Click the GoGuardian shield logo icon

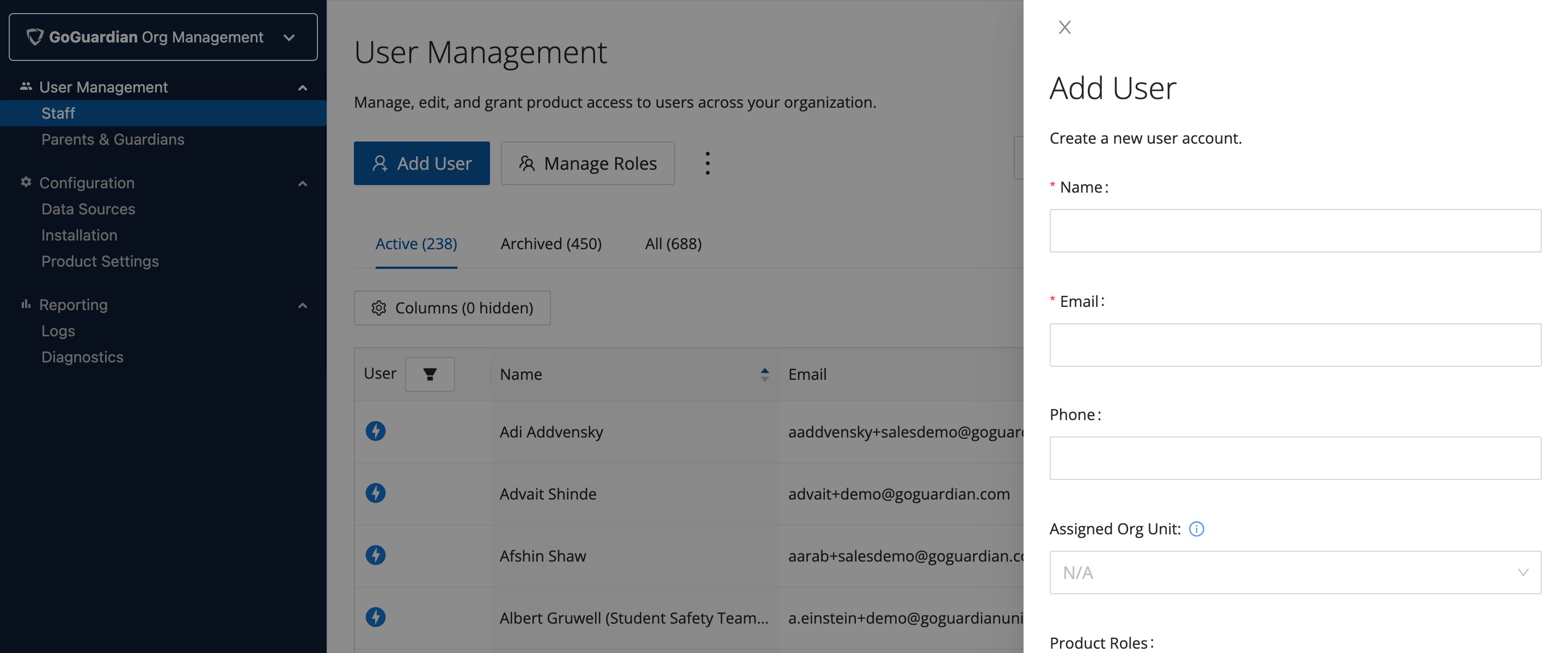point(35,37)
